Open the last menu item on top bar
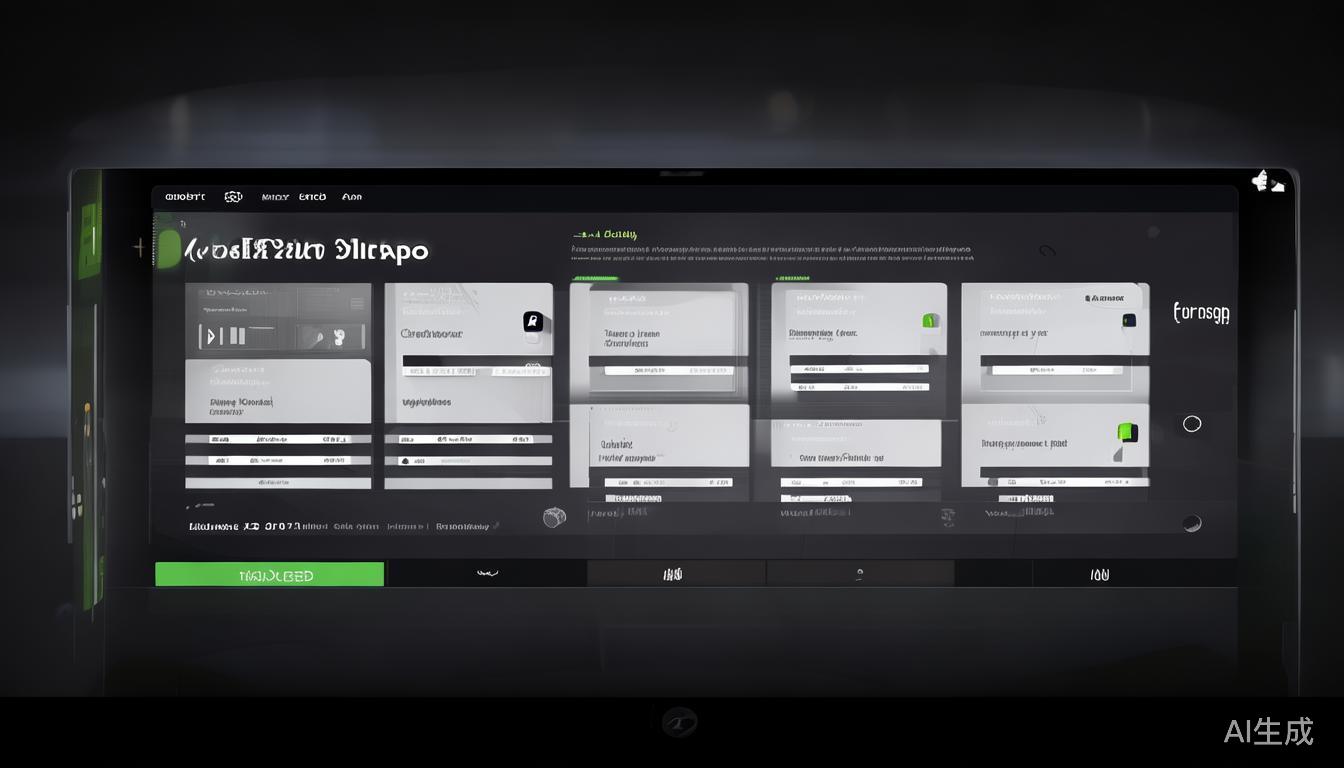1344x768 pixels. click(352, 197)
